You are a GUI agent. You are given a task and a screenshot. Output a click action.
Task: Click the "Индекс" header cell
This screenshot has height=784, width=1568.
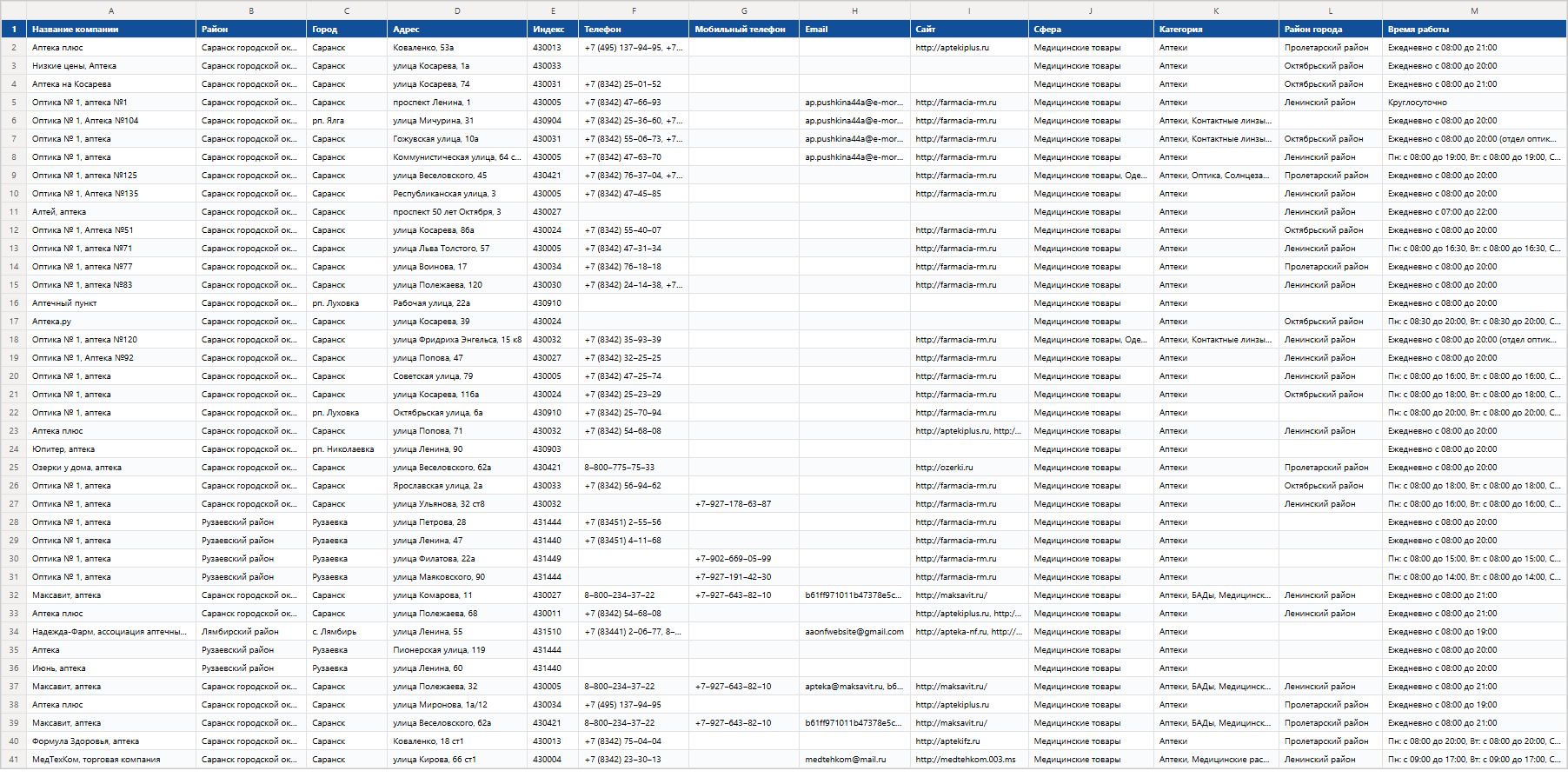point(553,29)
